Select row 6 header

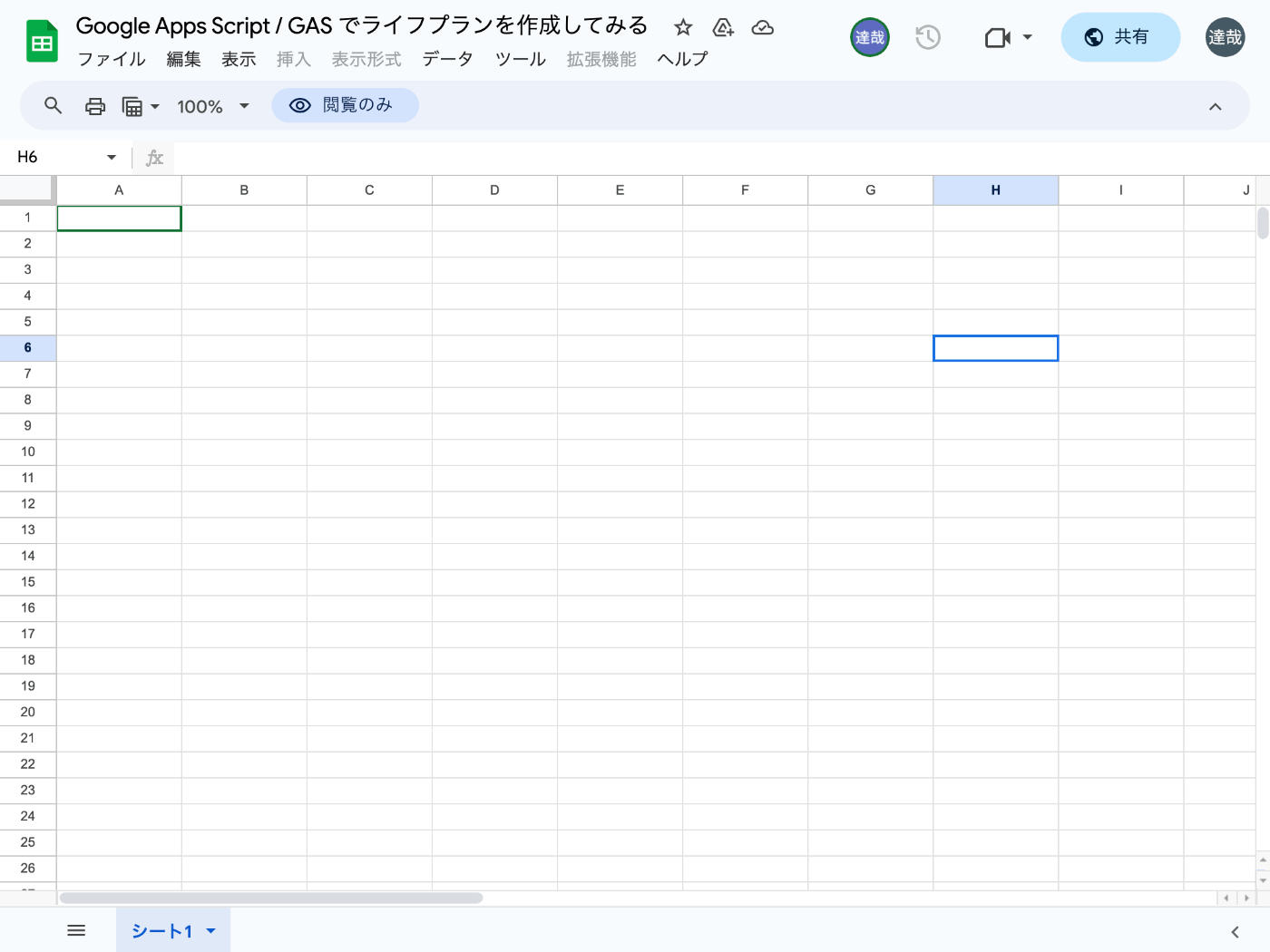tap(27, 348)
